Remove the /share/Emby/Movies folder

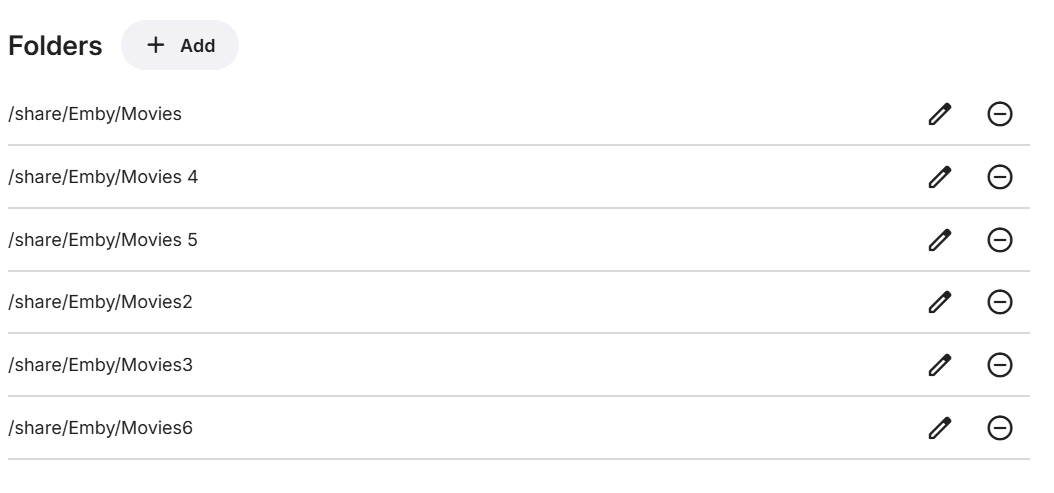pyautogui.click(x=999, y=114)
